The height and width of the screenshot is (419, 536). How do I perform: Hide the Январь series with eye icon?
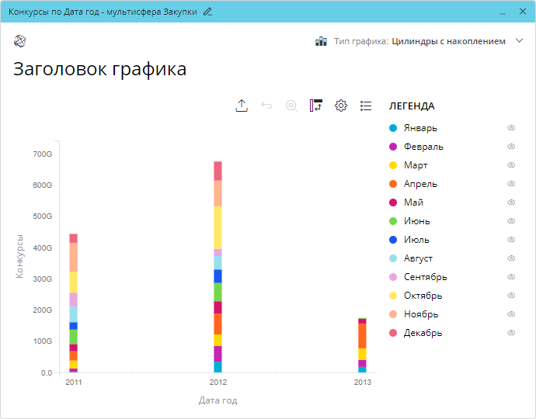pyautogui.click(x=511, y=128)
